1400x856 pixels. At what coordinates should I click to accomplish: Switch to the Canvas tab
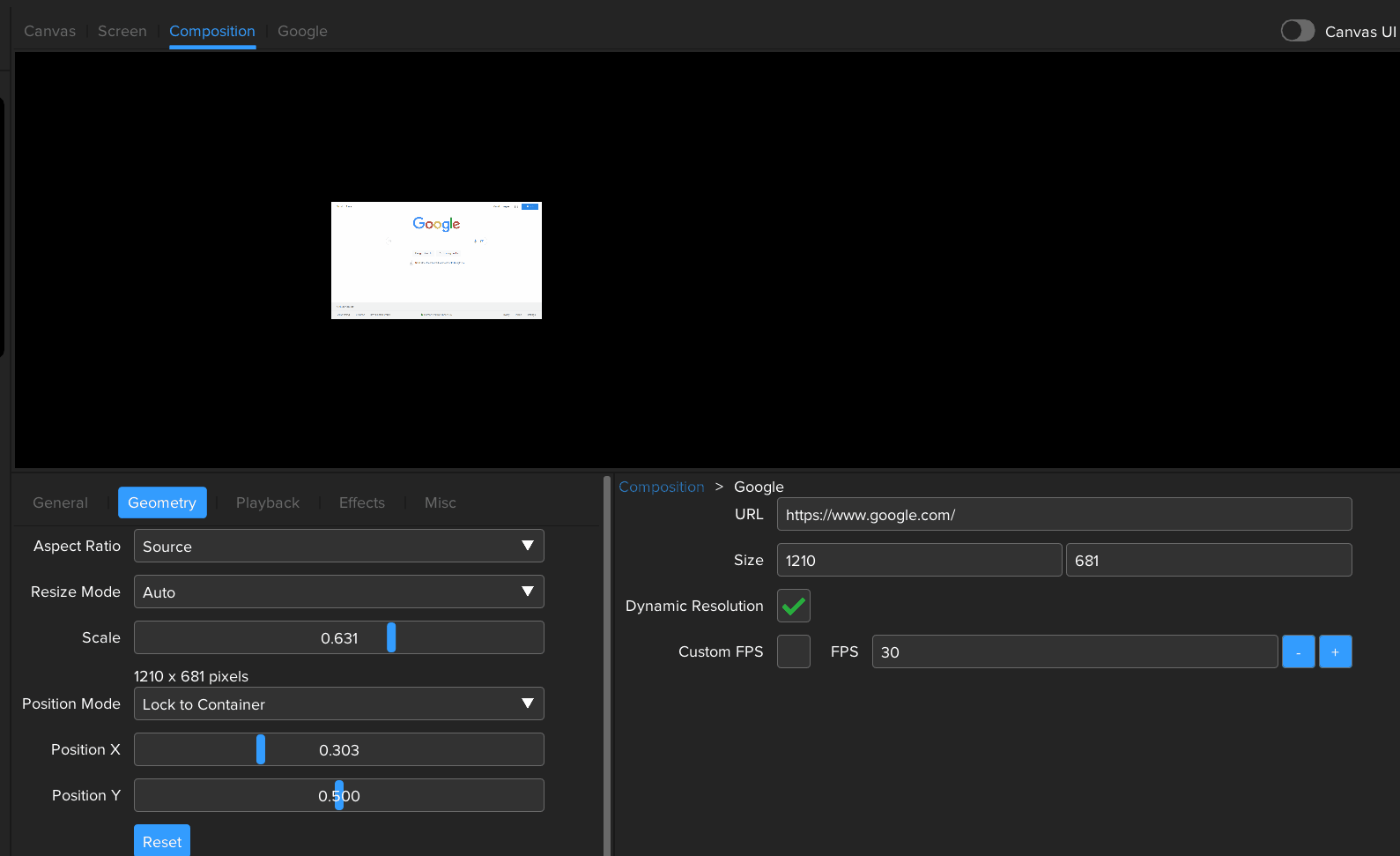point(49,31)
